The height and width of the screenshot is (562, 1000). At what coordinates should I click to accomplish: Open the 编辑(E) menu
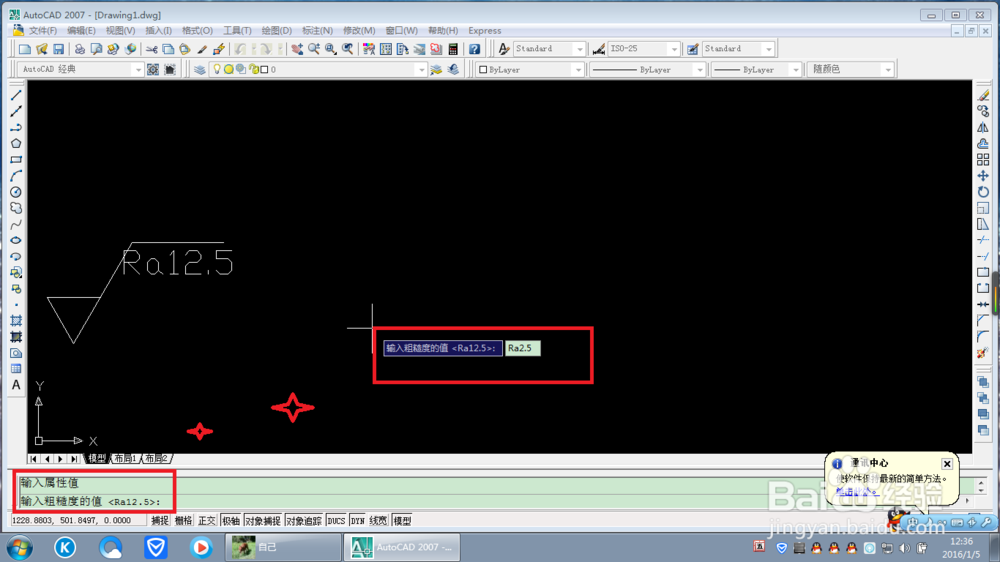(81, 31)
